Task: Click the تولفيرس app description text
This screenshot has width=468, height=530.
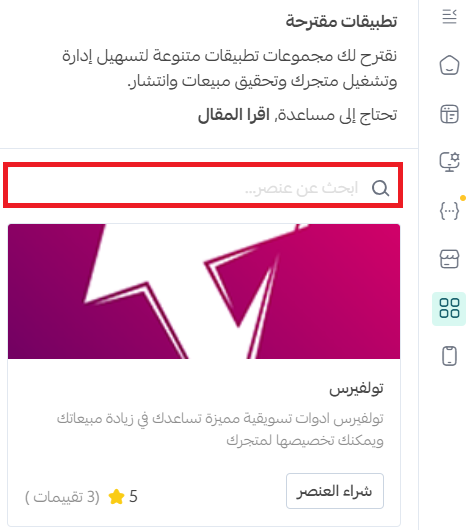Action: click(x=220, y=429)
